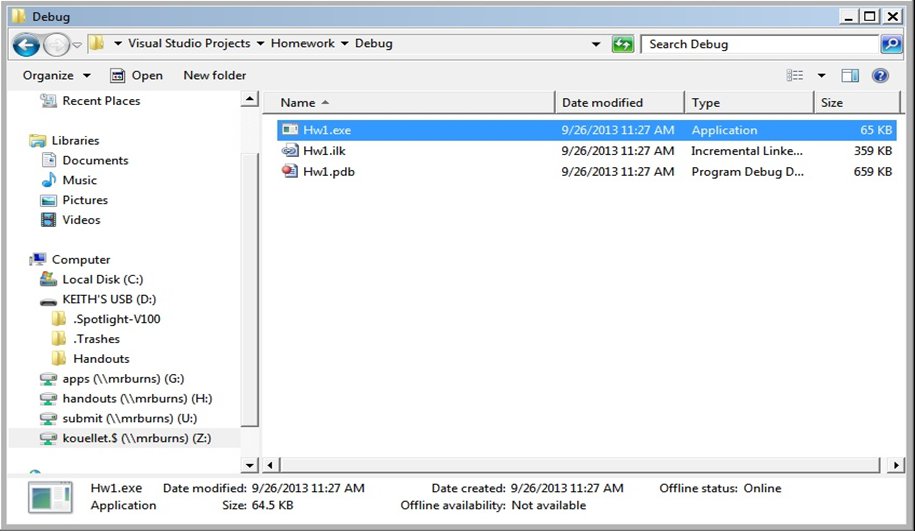Image resolution: width=915 pixels, height=531 pixels.
Task: Click Hw1.exe thumbnail in details pane
Action: [50, 498]
